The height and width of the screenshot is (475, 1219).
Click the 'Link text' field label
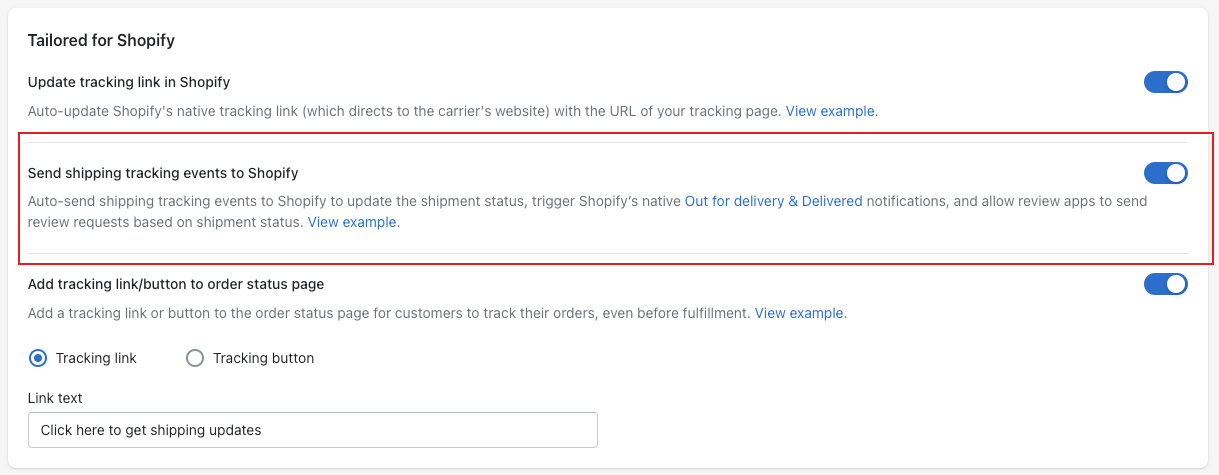(55, 398)
